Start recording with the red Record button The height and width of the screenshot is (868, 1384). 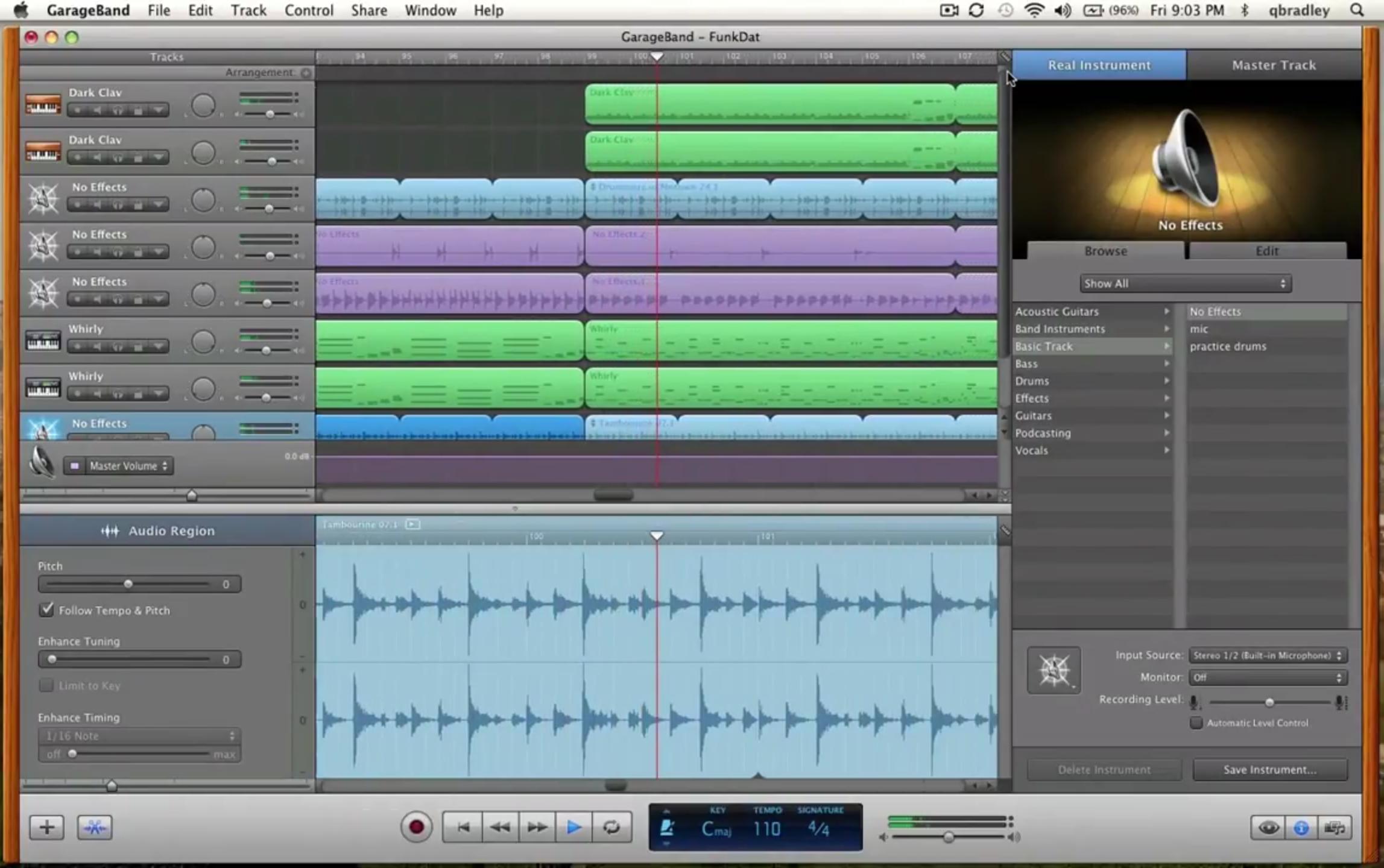(x=416, y=827)
